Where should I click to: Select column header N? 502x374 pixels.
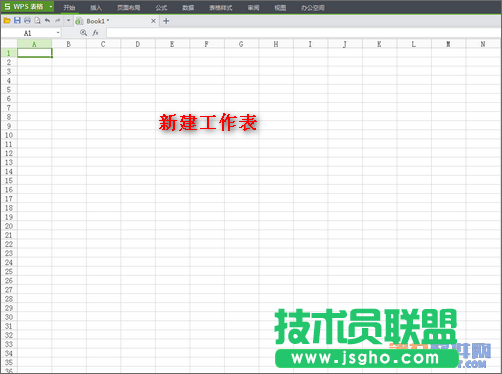(x=483, y=44)
